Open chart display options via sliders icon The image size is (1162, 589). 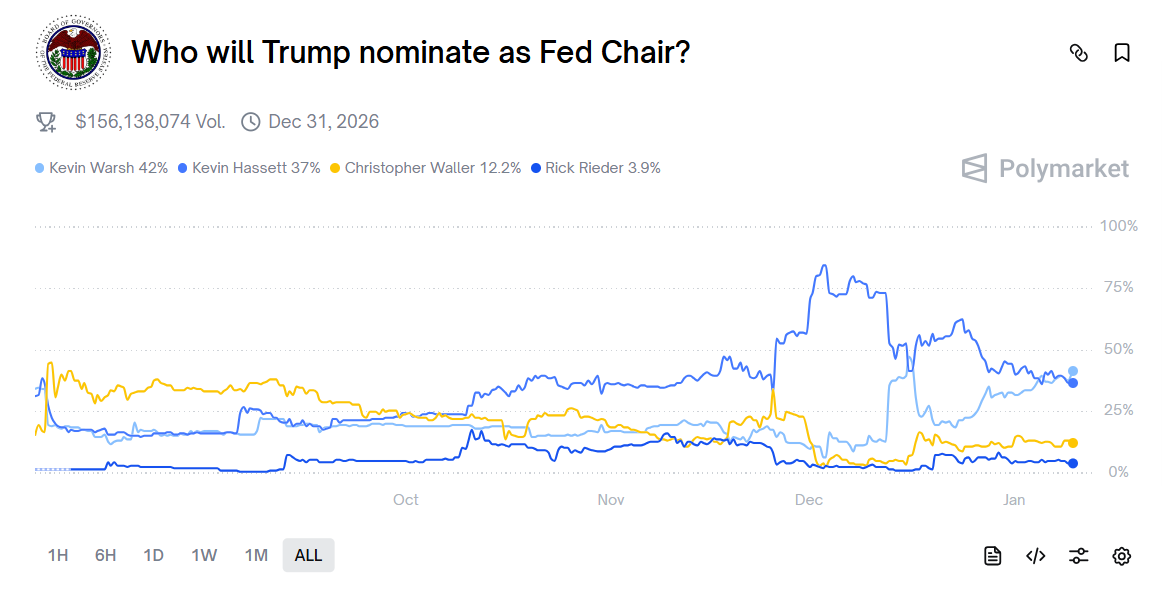click(x=1078, y=555)
